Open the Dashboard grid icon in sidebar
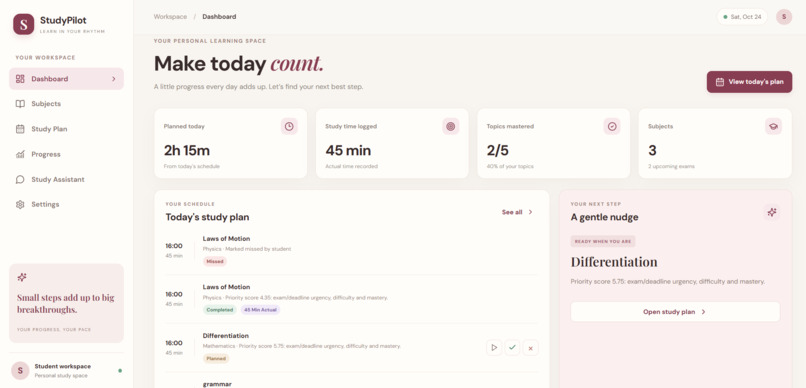Screen dimensions: 806x388 pyautogui.click(x=20, y=79)
